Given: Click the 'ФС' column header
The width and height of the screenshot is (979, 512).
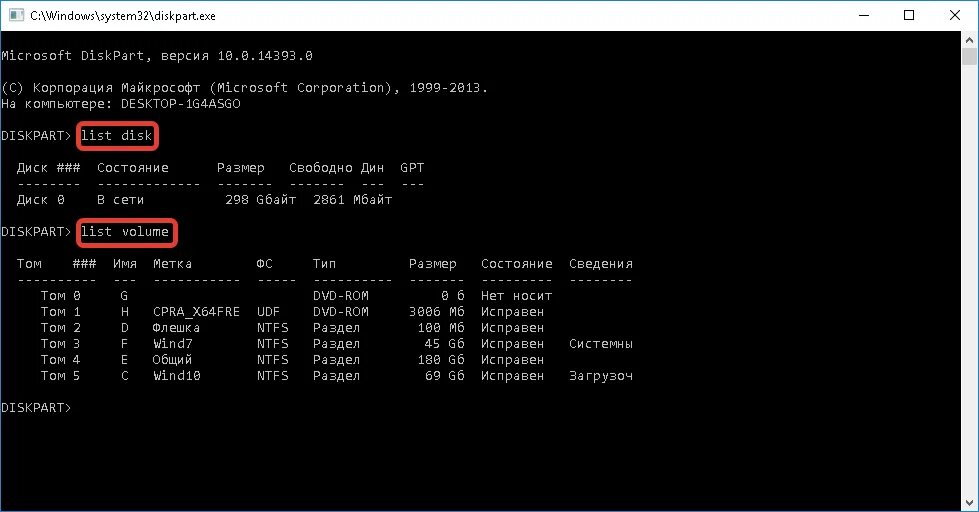Looking at the screenshot, I should [x=265, y=263].
